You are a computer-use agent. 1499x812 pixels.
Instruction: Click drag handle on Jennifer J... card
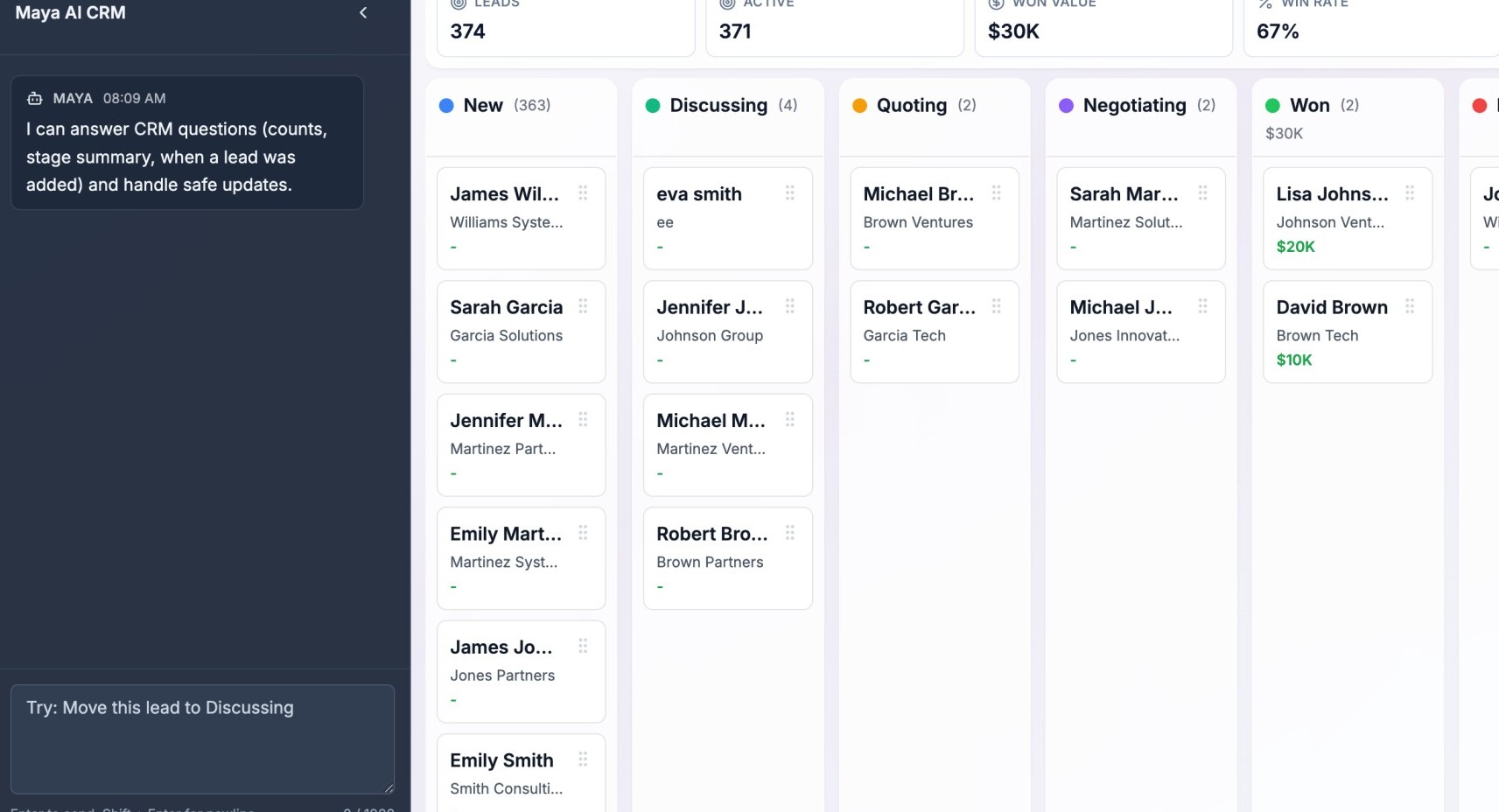point(789,306)
